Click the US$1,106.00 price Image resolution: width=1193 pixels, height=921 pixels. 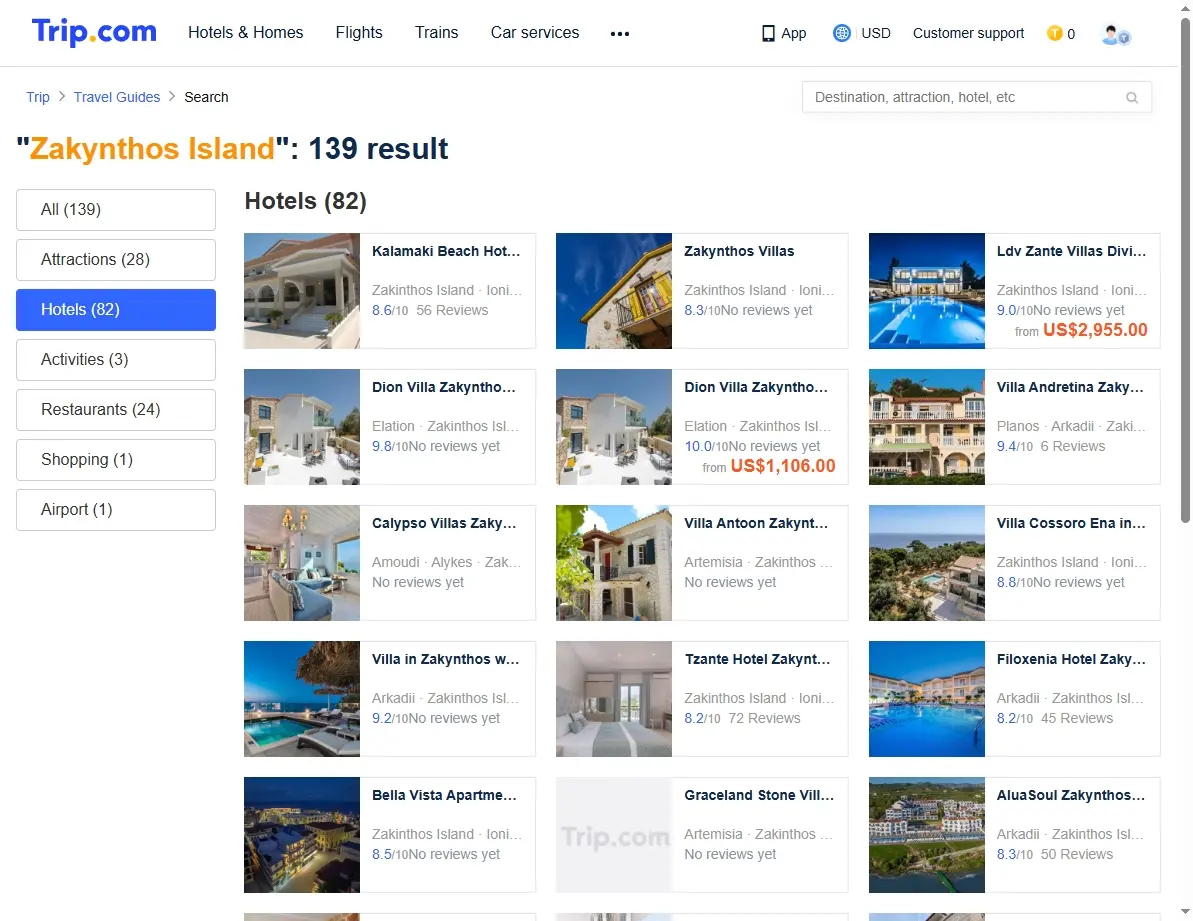(783, 466)
